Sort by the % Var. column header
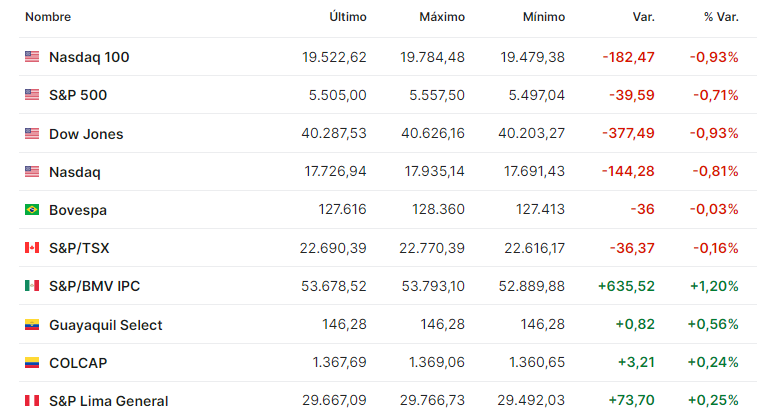Image resolution: width=757 pixels, height=416 pixels. [x=721, y=17]
